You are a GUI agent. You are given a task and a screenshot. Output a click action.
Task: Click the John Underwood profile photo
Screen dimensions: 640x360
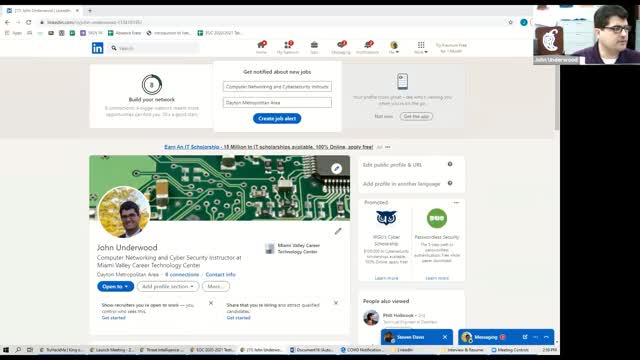tap(124, 212)
